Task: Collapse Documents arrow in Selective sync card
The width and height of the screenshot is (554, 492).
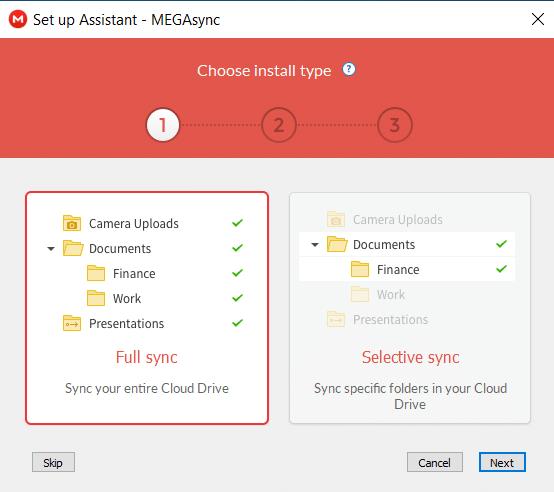Action: pyautogui.click(x=315, y=245)
